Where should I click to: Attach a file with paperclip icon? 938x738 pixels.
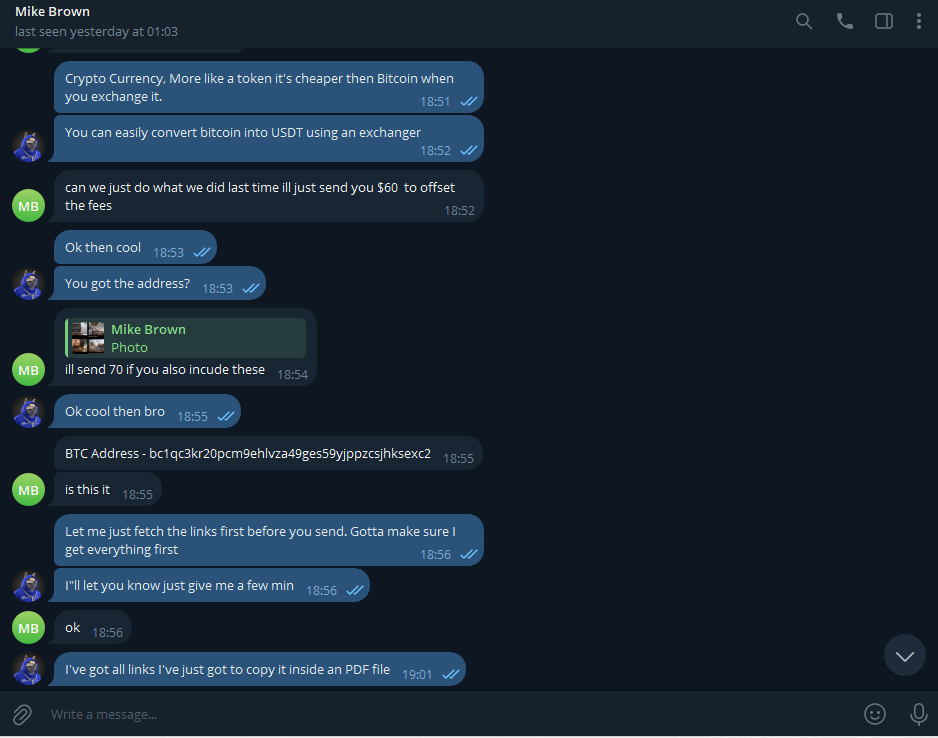click(22, 714)
